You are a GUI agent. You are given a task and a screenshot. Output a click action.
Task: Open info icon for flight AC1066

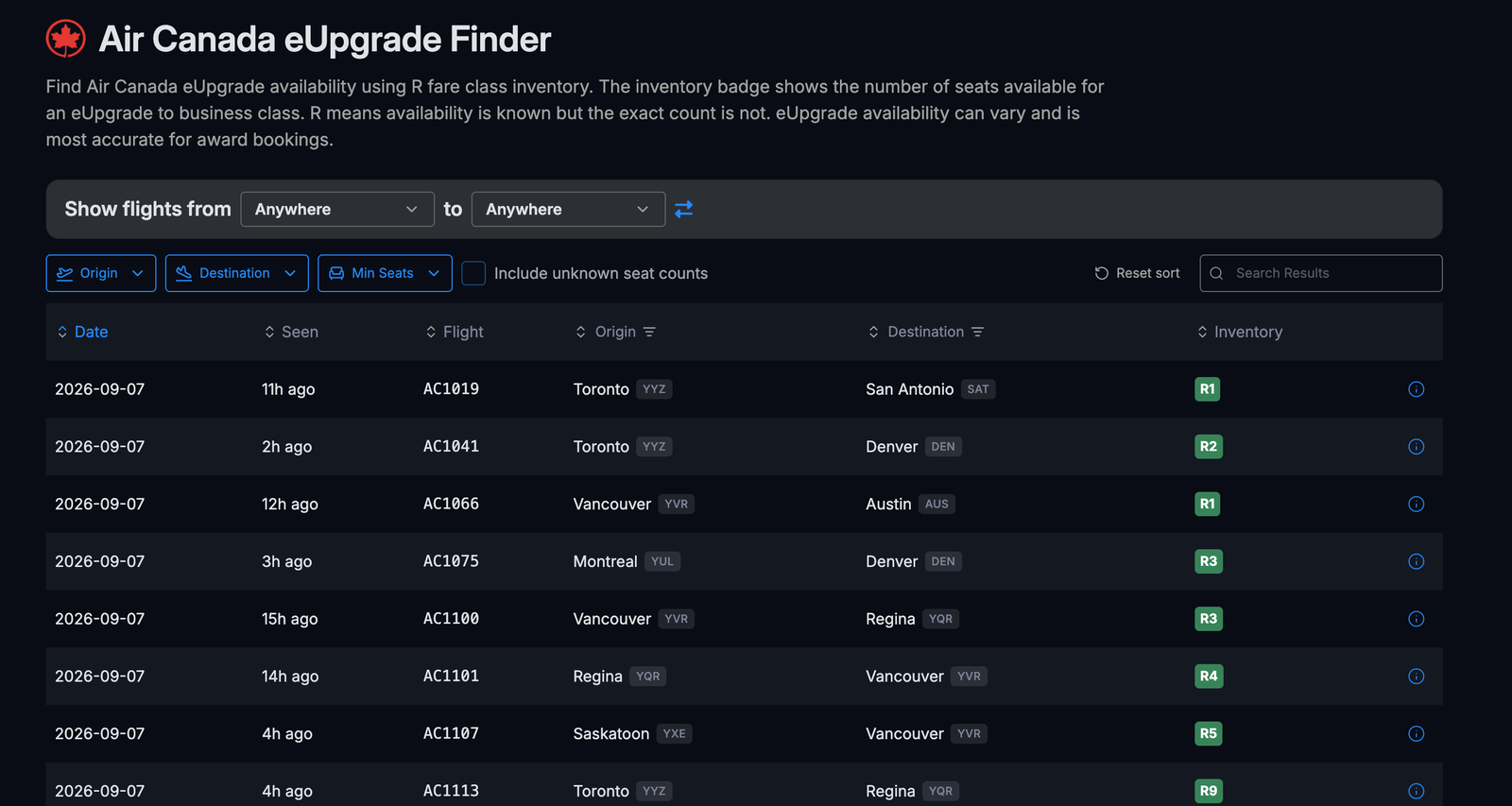click(1416, 505)
